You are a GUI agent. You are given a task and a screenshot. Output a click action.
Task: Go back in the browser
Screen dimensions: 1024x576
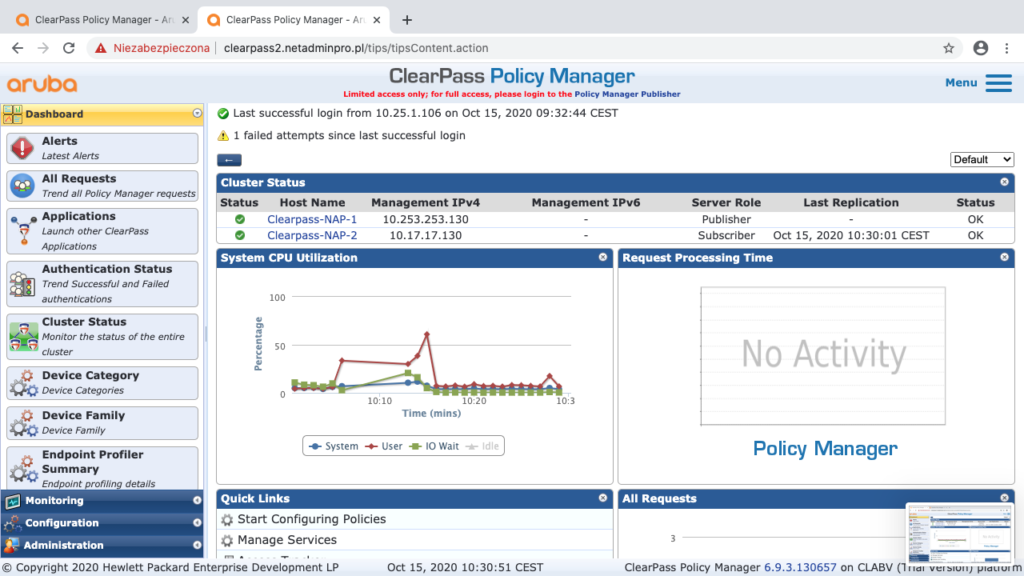click(18, 48)
